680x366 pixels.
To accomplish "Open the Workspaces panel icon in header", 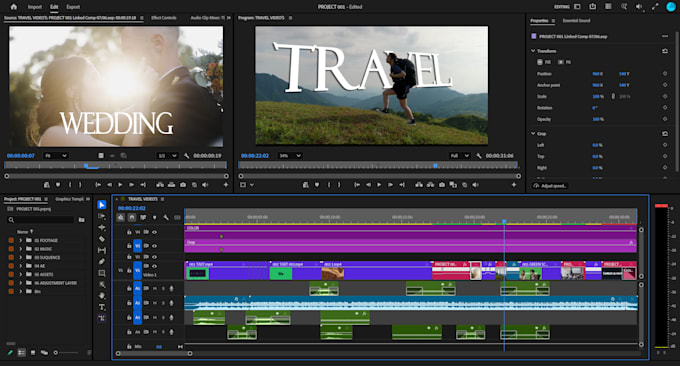I will [577, 7].
